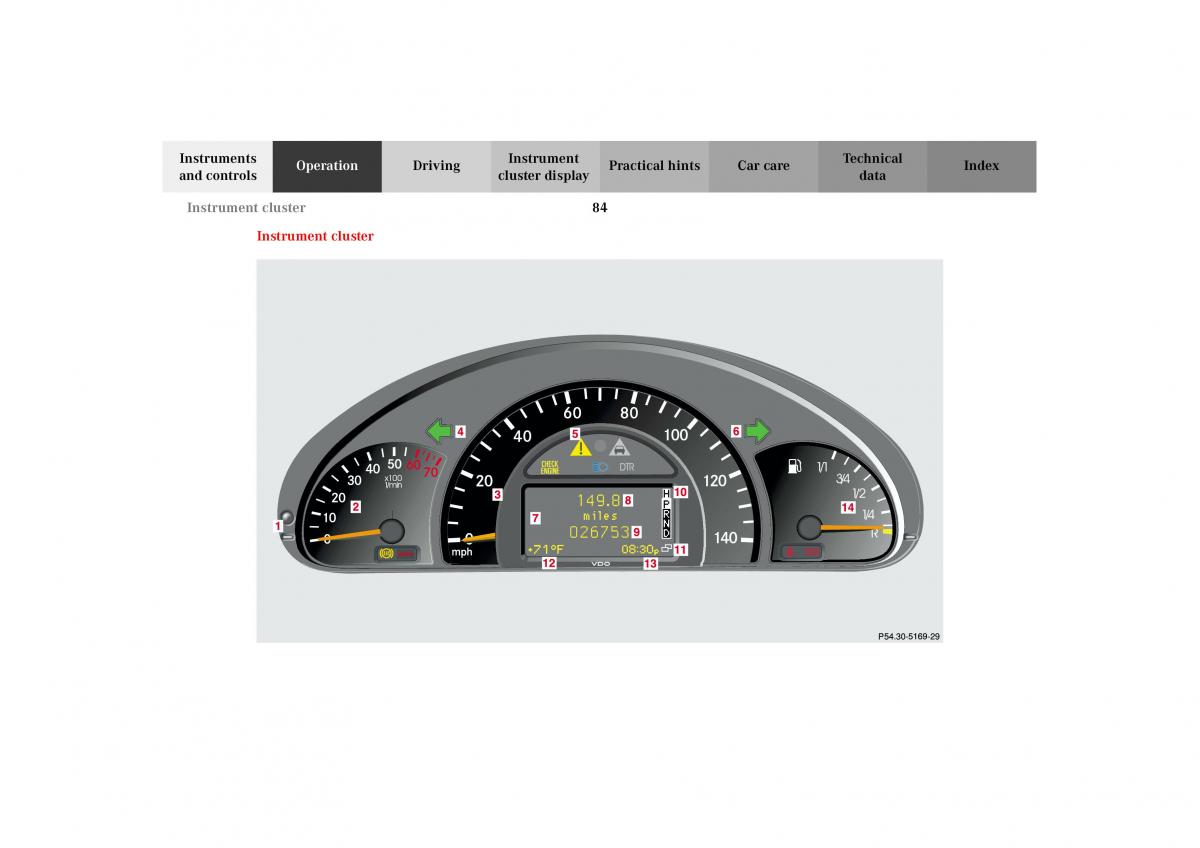Open the Instruments and controls tab
Viewport: 1200px width, 848px height.
(x=217, y=166)
